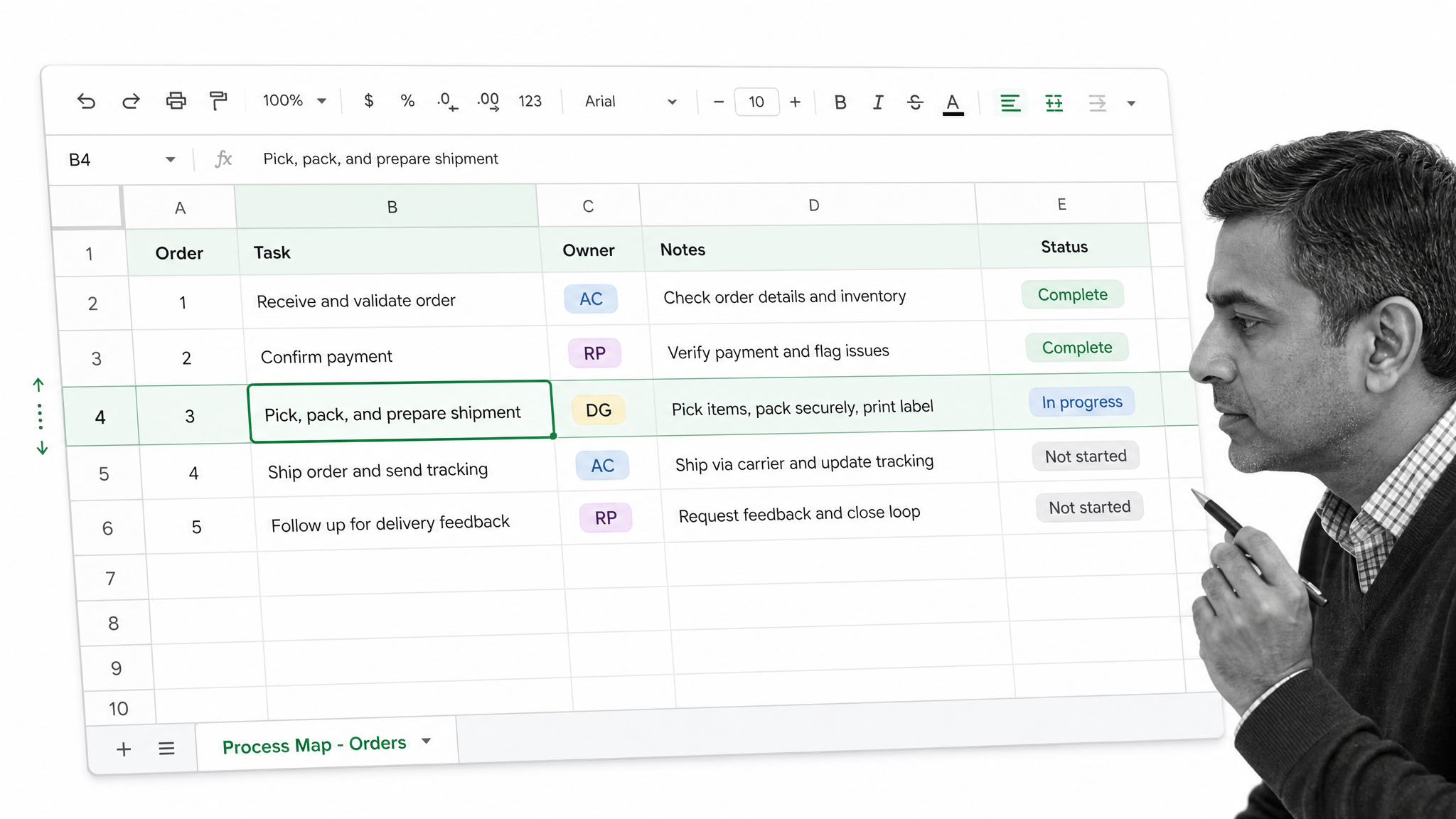Click the 'Task' header cell

point(390,252)
